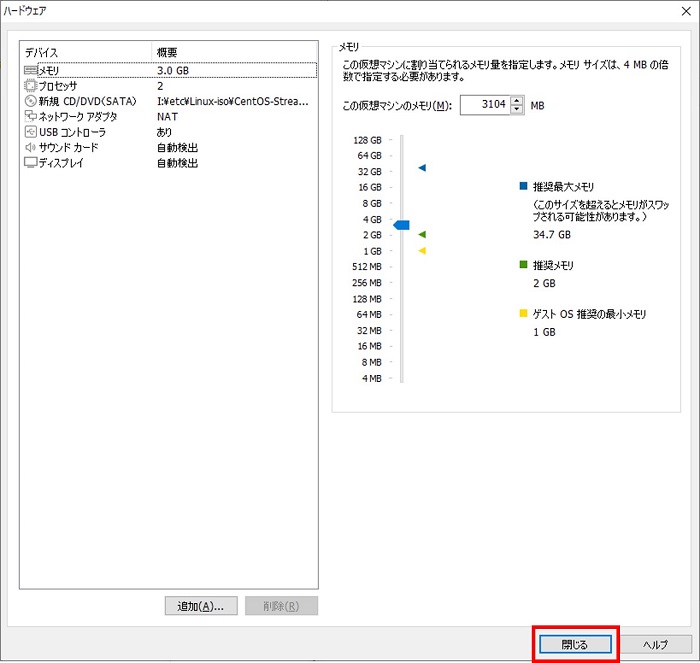Select the NAT summary cell

tap(167, 117)
